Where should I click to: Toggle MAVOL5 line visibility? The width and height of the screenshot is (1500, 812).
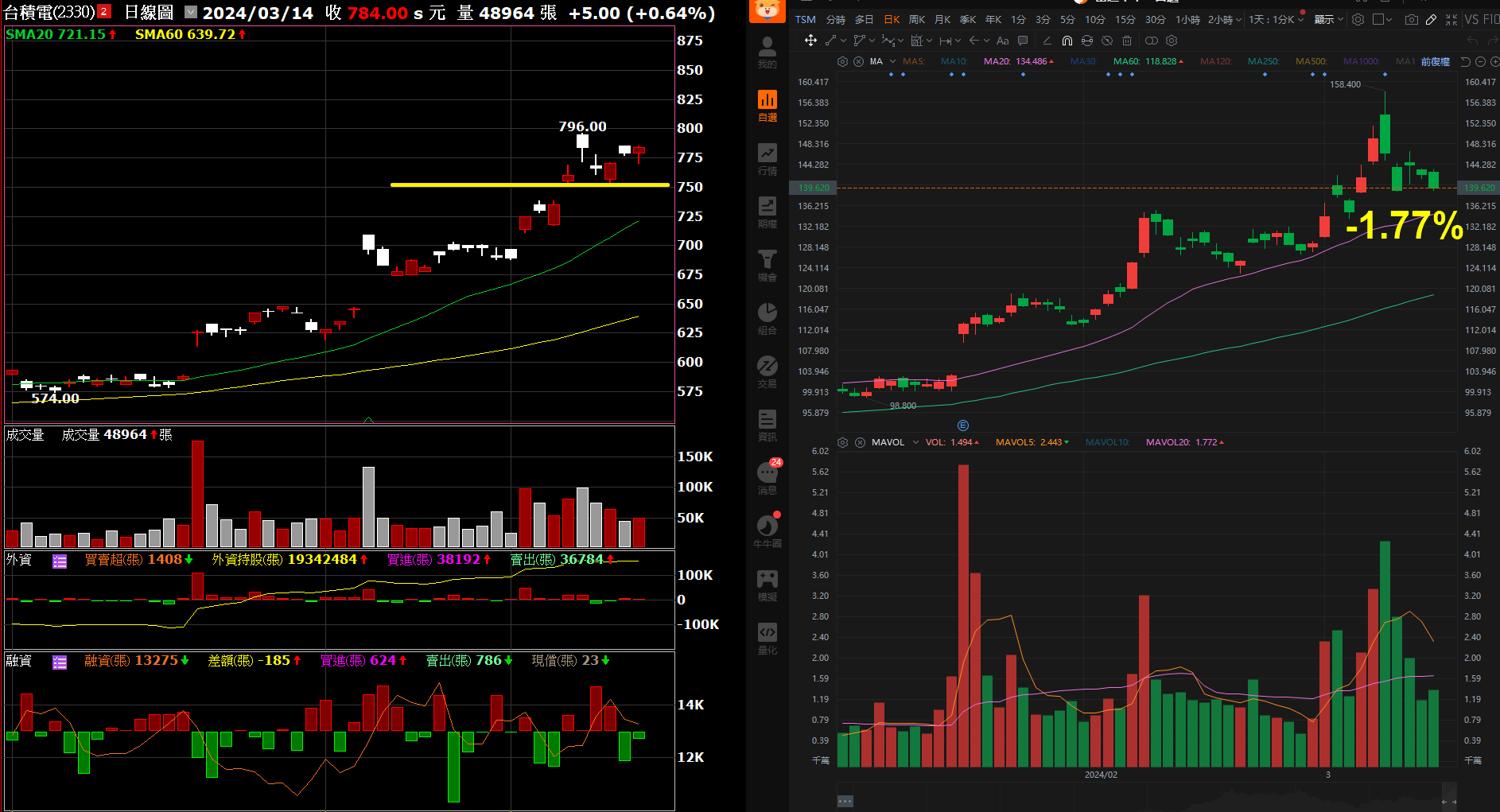coord(1032,442)
